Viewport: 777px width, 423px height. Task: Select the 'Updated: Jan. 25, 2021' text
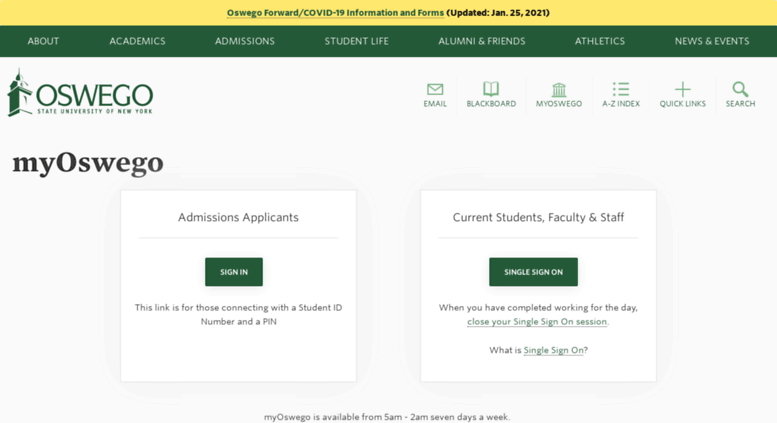coord(498,13)
